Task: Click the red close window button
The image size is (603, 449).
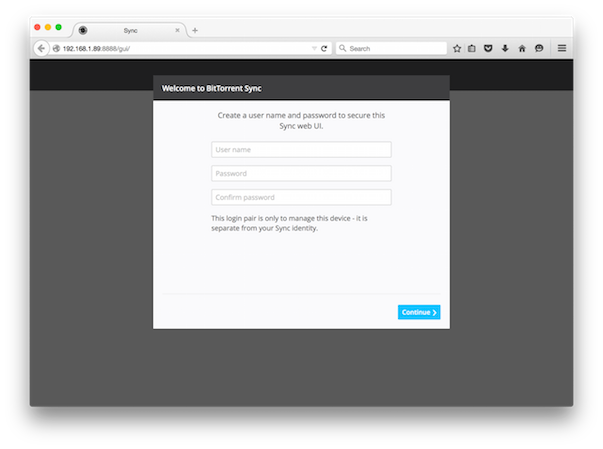Action: click(37, 27)
